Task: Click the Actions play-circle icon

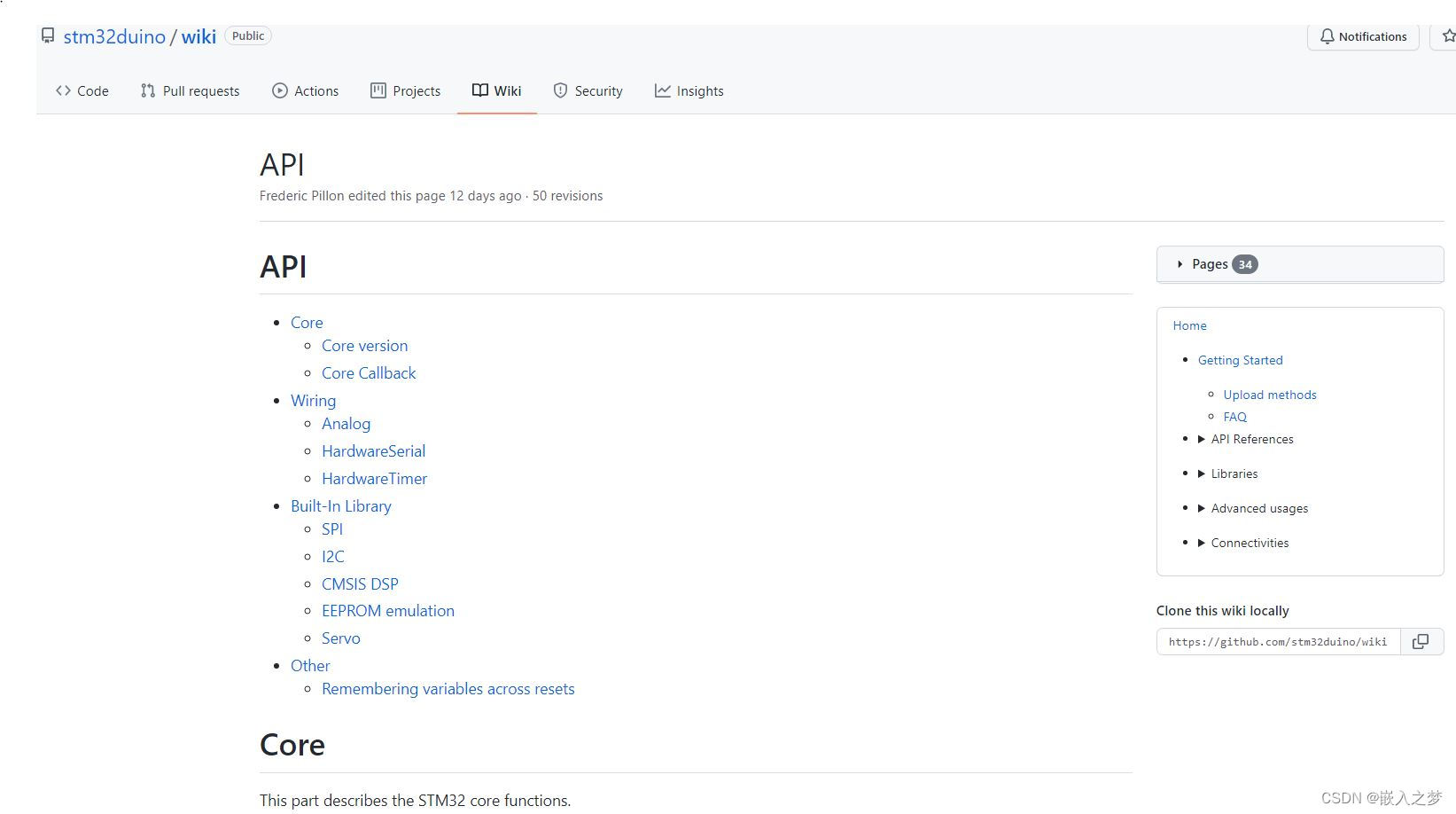Action: 280,90
